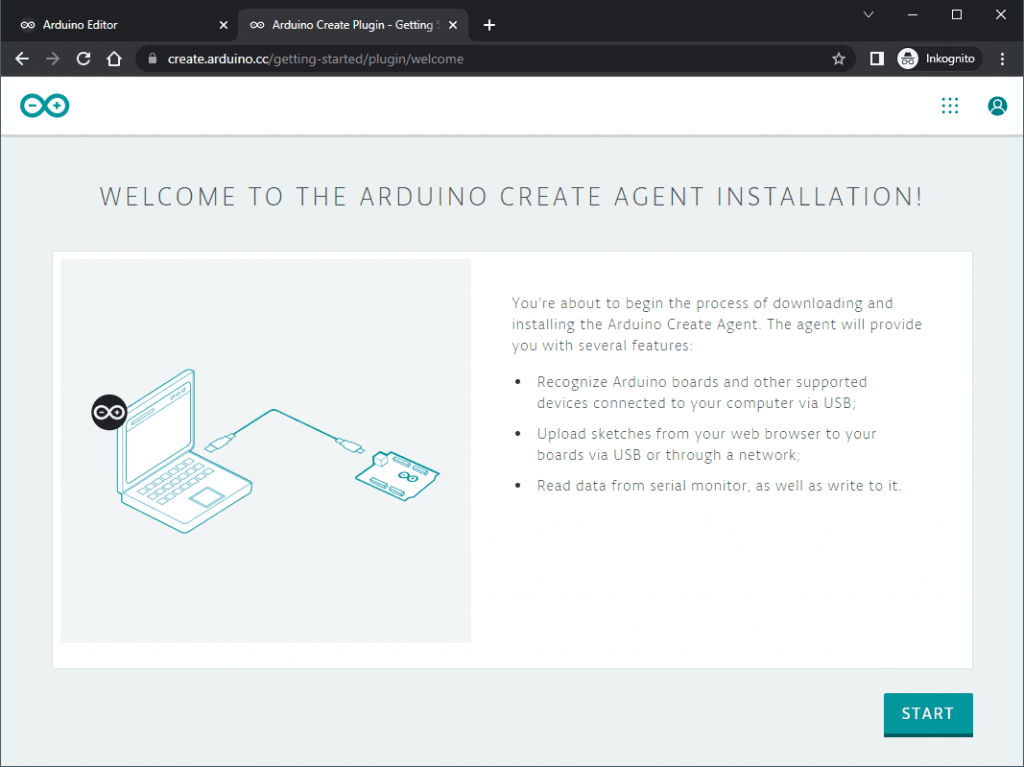
Task: Open the user profile icon
Action: click(997, 106)
